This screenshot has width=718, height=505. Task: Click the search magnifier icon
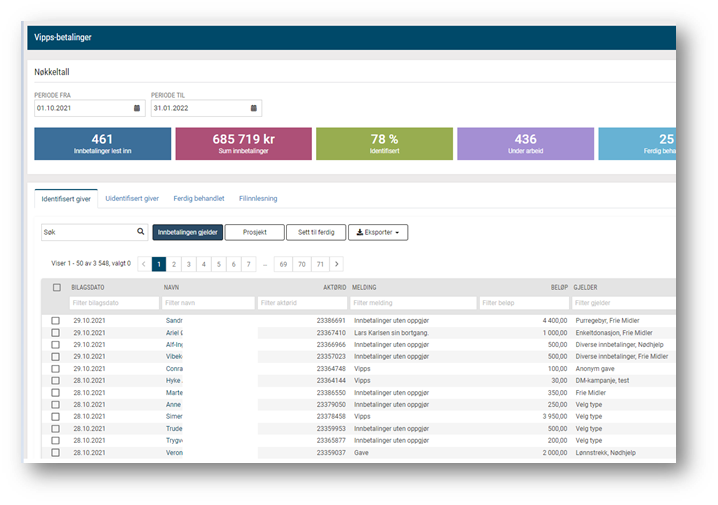point(141,232)
